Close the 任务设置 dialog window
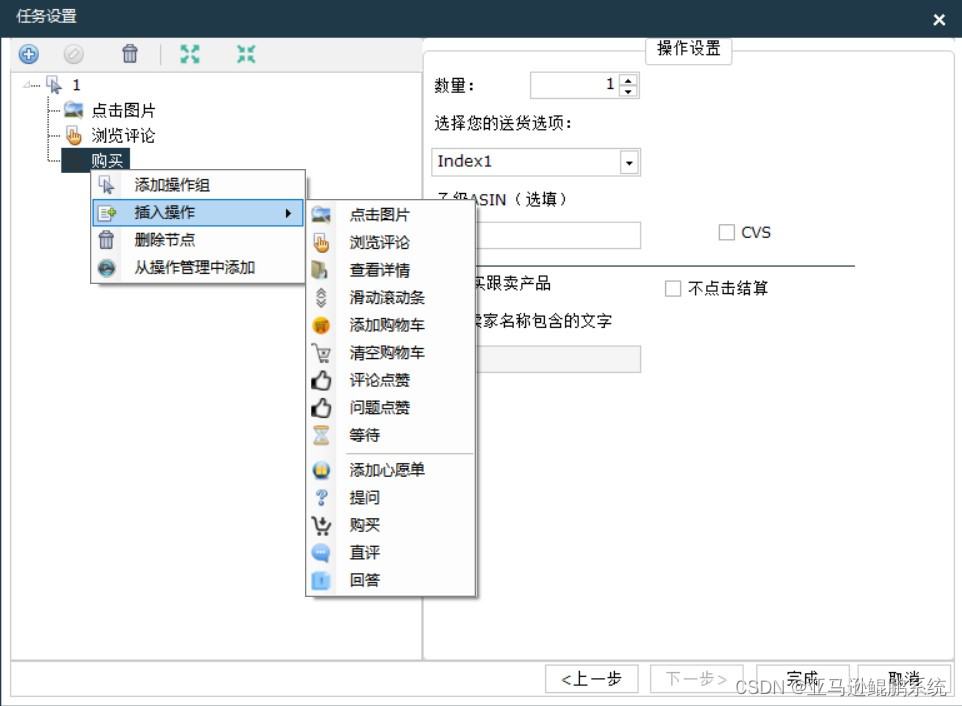The image size is (962, 706). [939, 20]
